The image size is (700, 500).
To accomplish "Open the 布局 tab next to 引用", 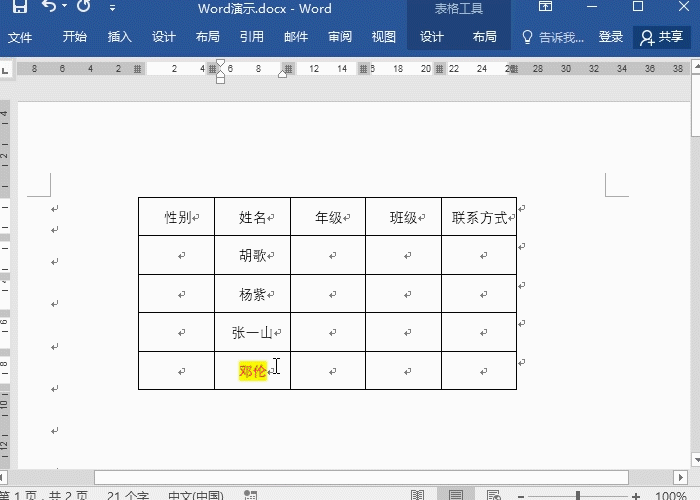I will tap(208, 37).
